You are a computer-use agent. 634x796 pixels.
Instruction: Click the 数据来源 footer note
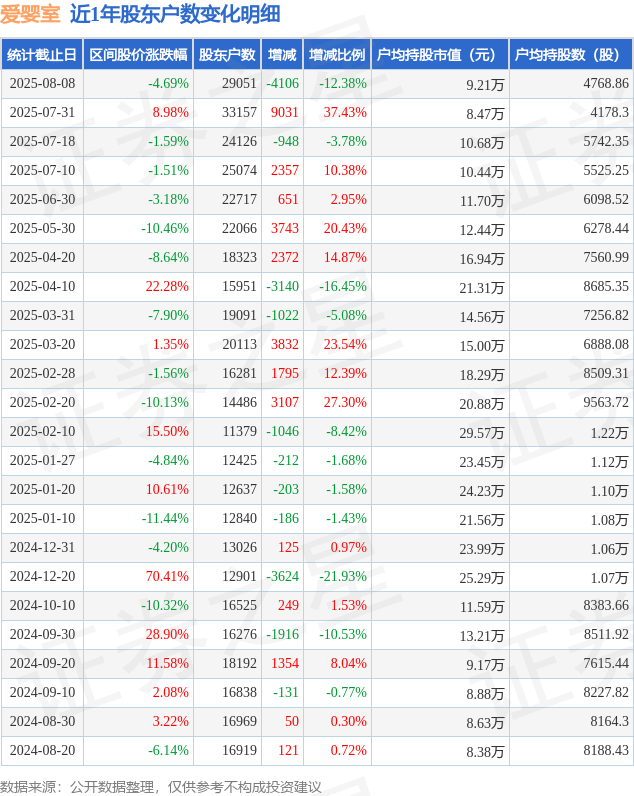click(x=160, y=786)
